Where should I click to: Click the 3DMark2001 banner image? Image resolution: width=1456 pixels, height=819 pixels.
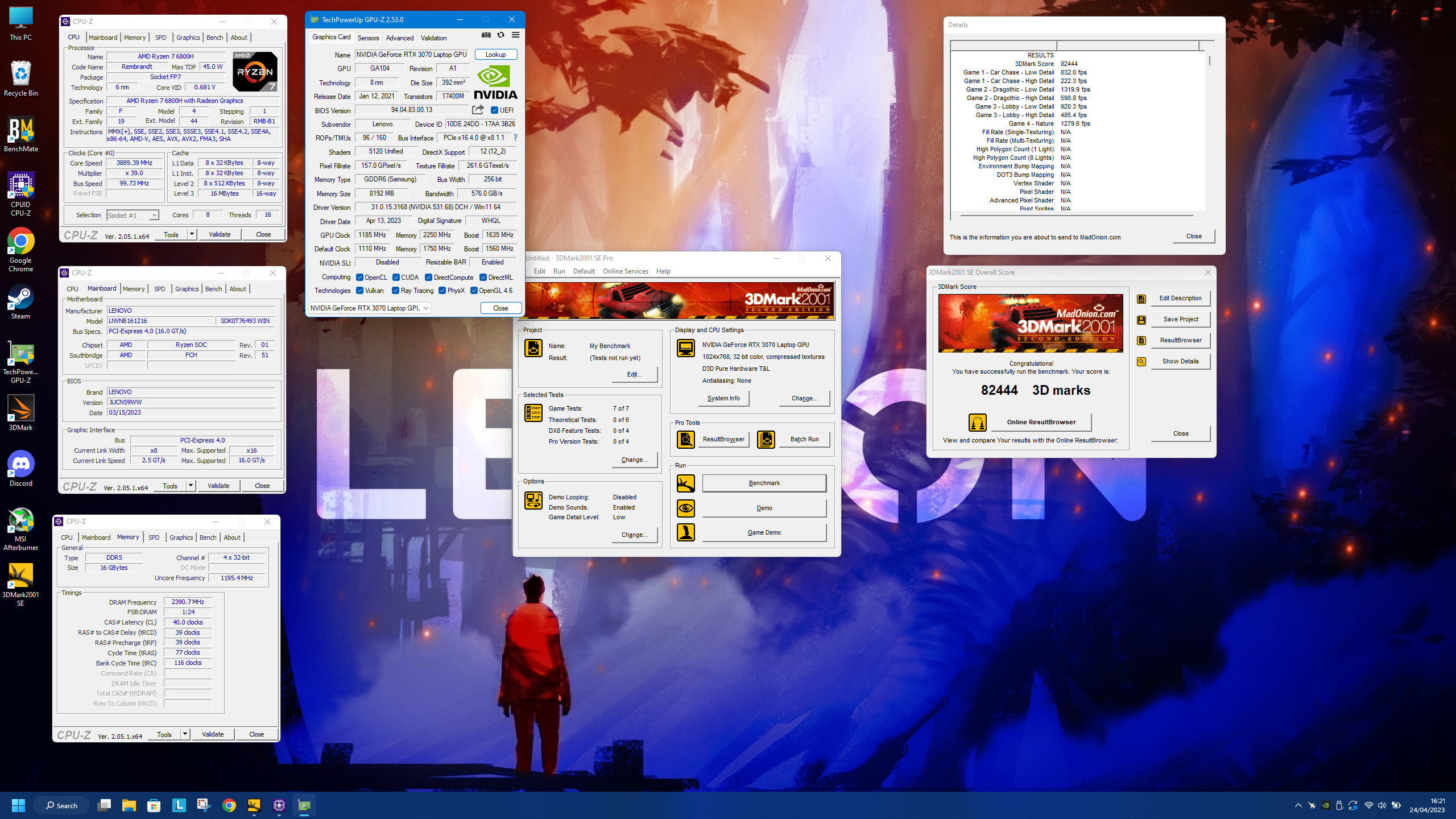679,301
